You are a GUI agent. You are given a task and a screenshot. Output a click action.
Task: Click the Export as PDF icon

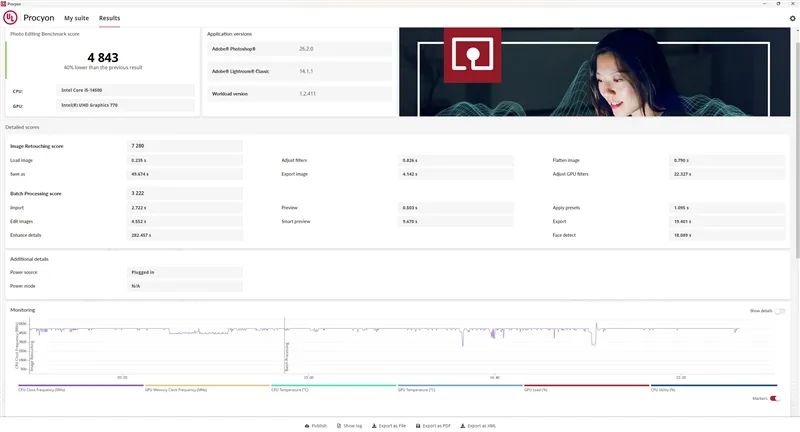[x=418, y=425]
